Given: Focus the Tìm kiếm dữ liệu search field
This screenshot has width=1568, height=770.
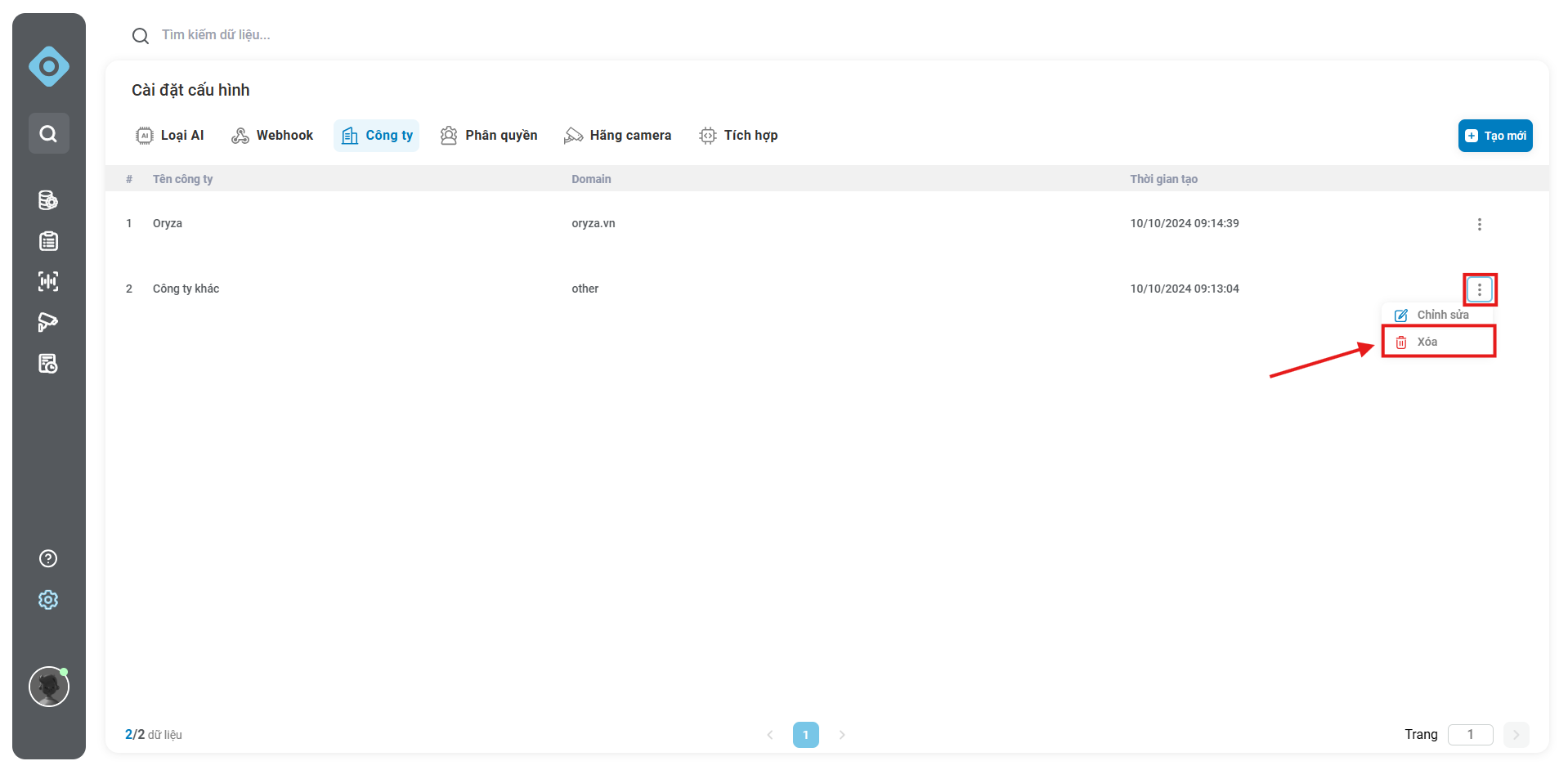Looking at the screenshot, I should point(216,35).
